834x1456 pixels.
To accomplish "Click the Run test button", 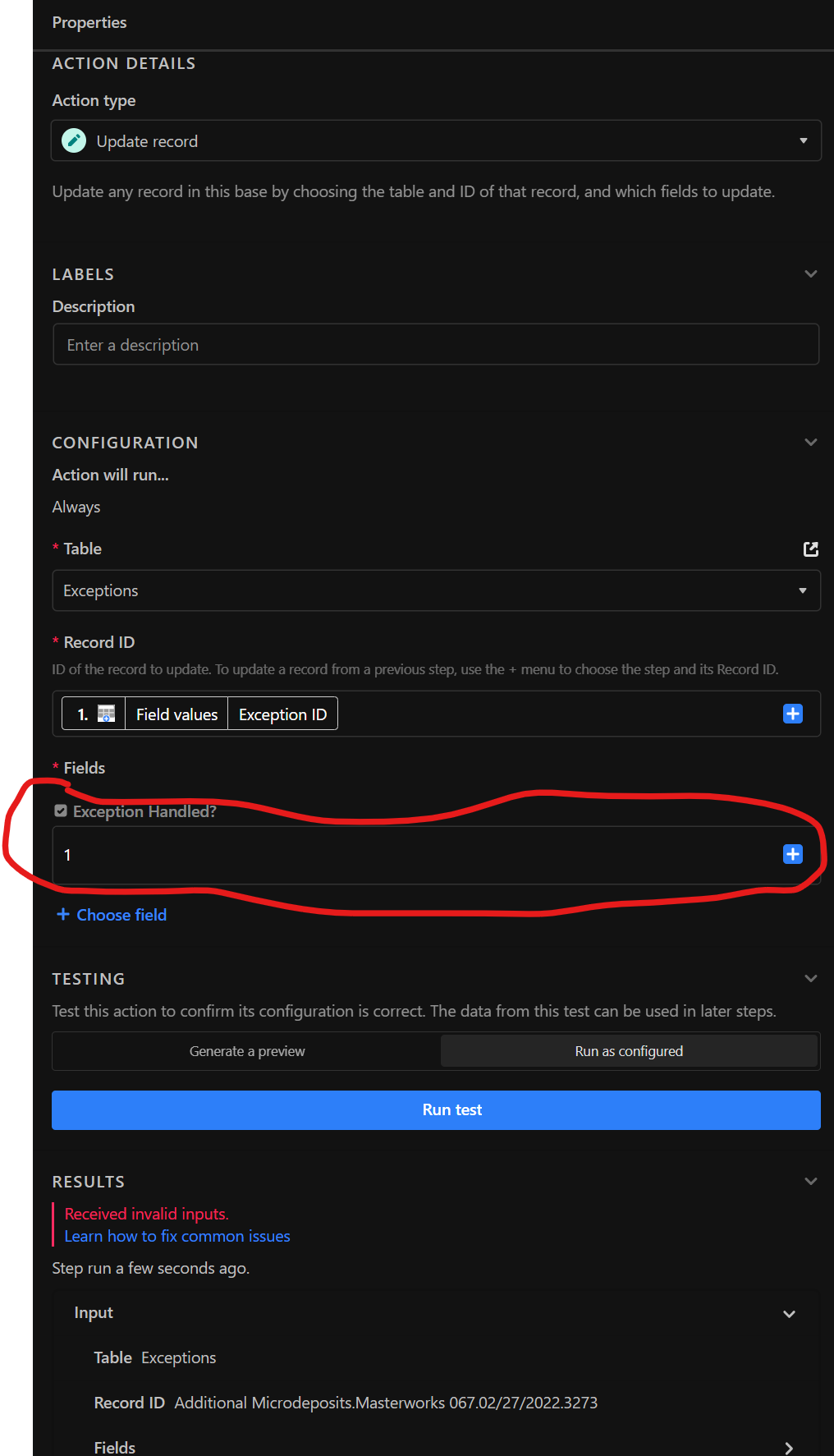I will point(436,1110).
